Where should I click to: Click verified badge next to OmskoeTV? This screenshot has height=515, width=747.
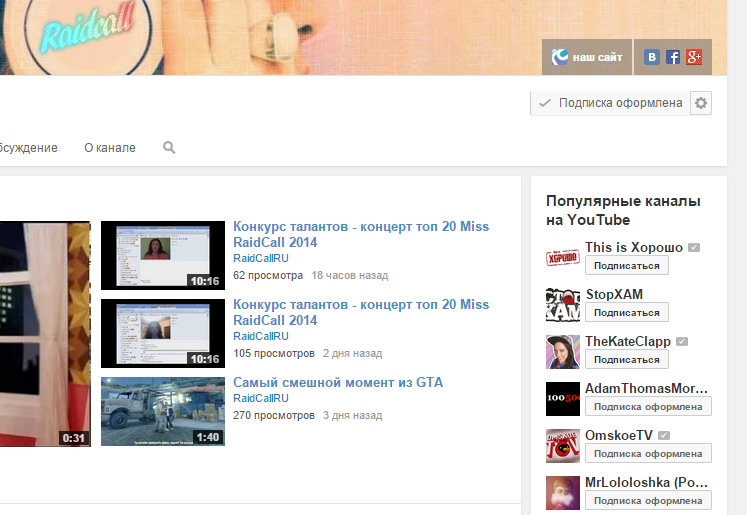(x=664, y=435)
